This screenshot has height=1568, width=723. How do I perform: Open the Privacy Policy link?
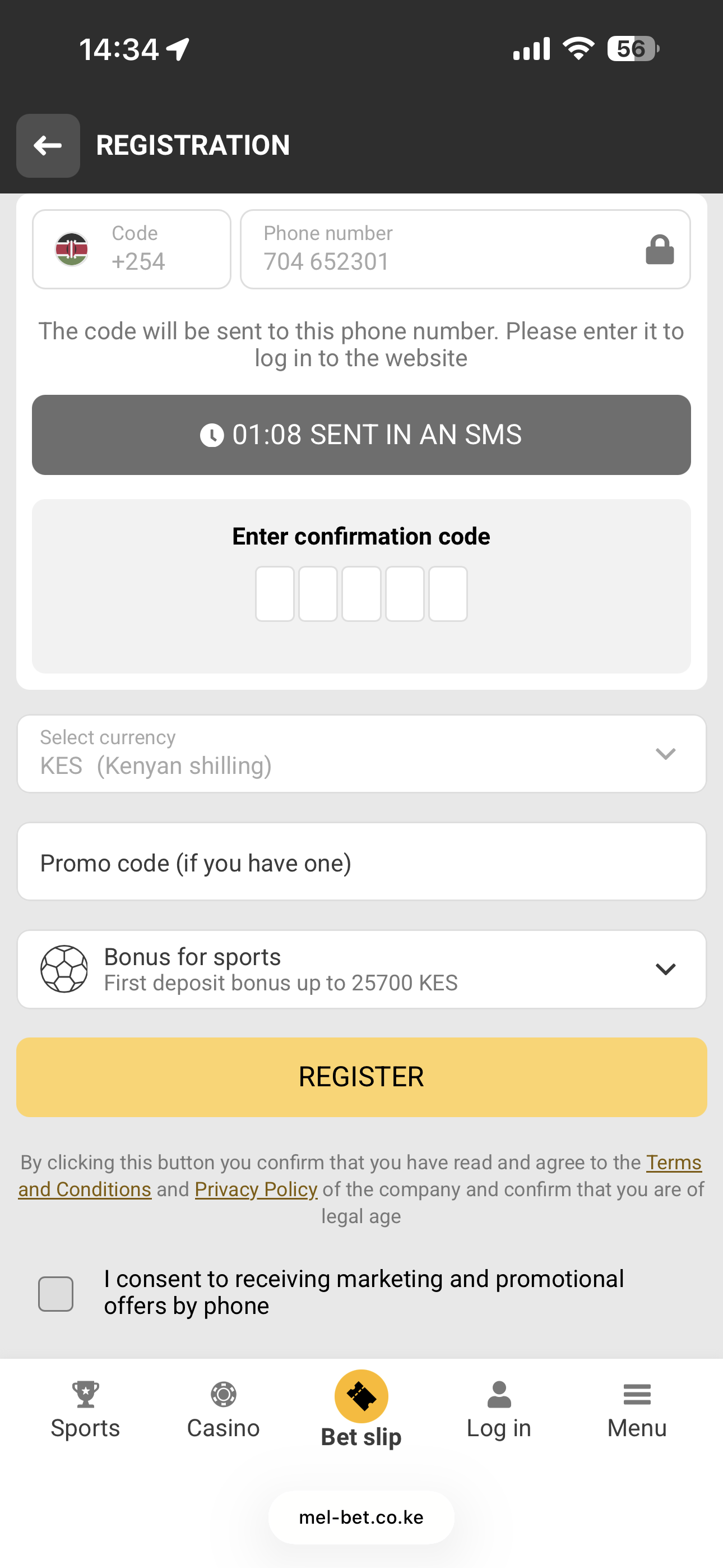(256, 1189)
